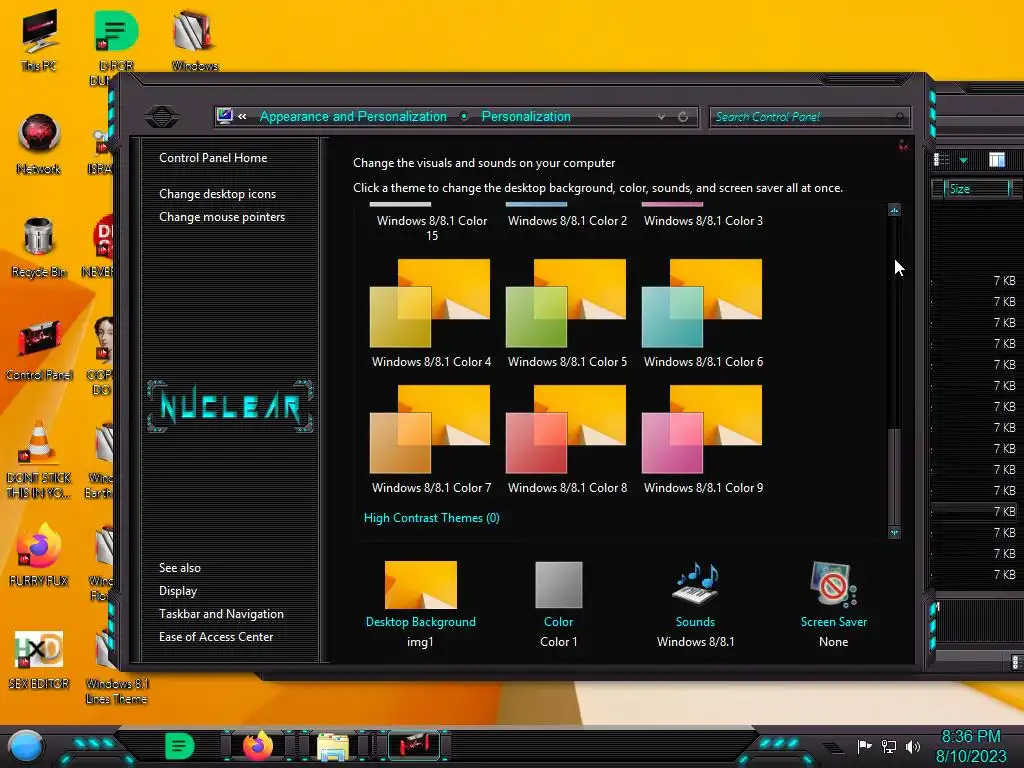Open the Recycle Bin icon

click(39, 247)
